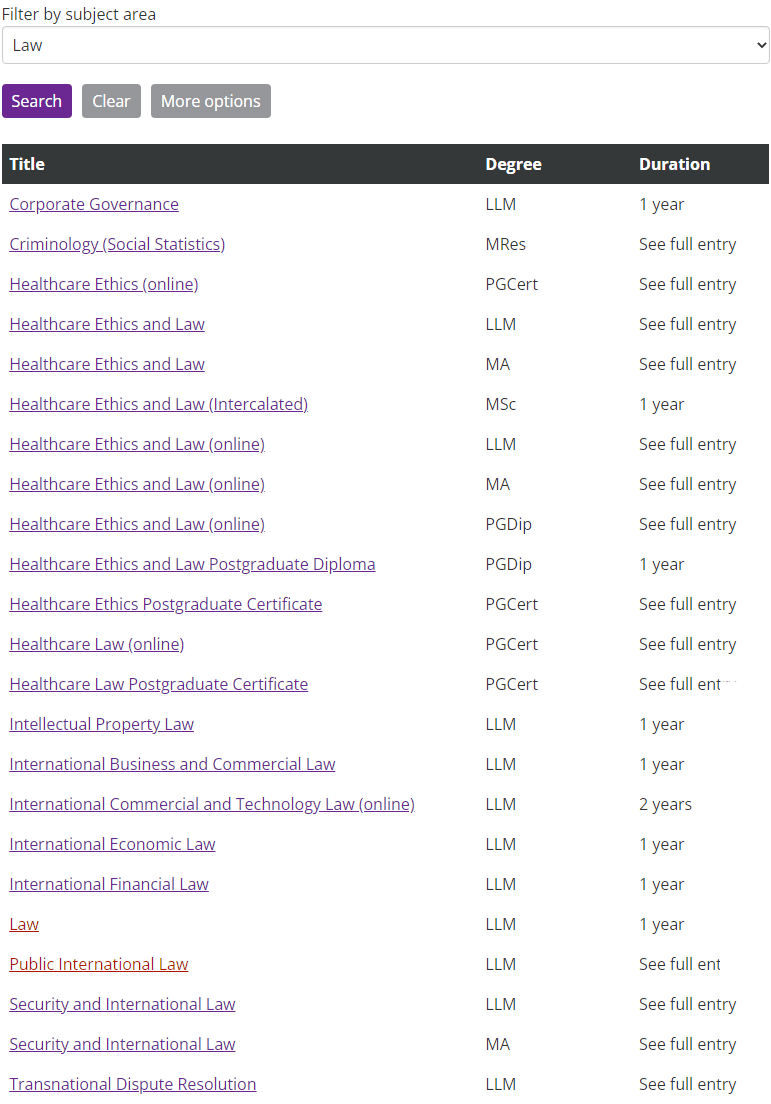The width and height of the screenshot is (771, 1104).
Task: Select Healthcare Ethics and Law Postgraduate Diploma
Action: click(192, 564)
